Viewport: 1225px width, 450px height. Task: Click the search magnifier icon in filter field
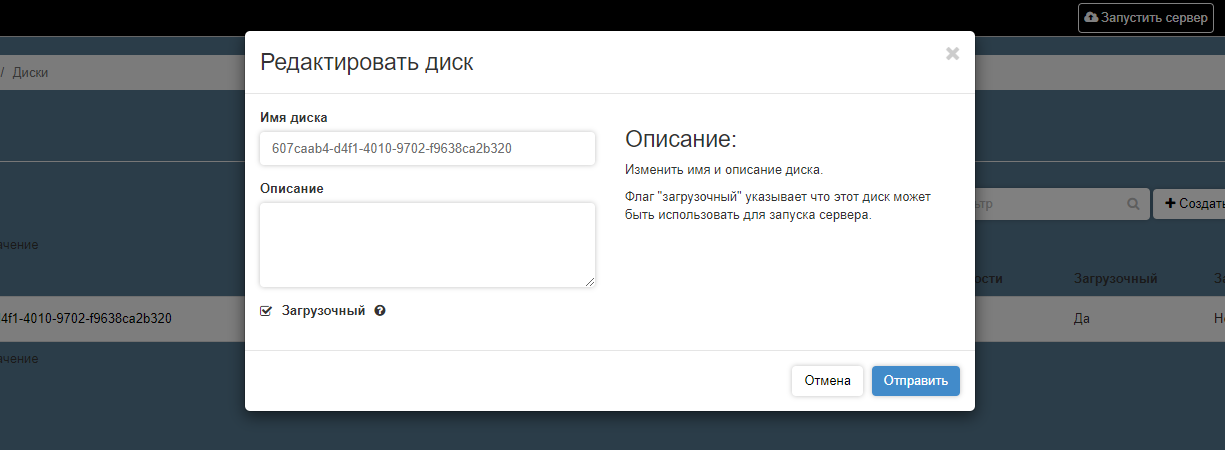point(1133,204)
